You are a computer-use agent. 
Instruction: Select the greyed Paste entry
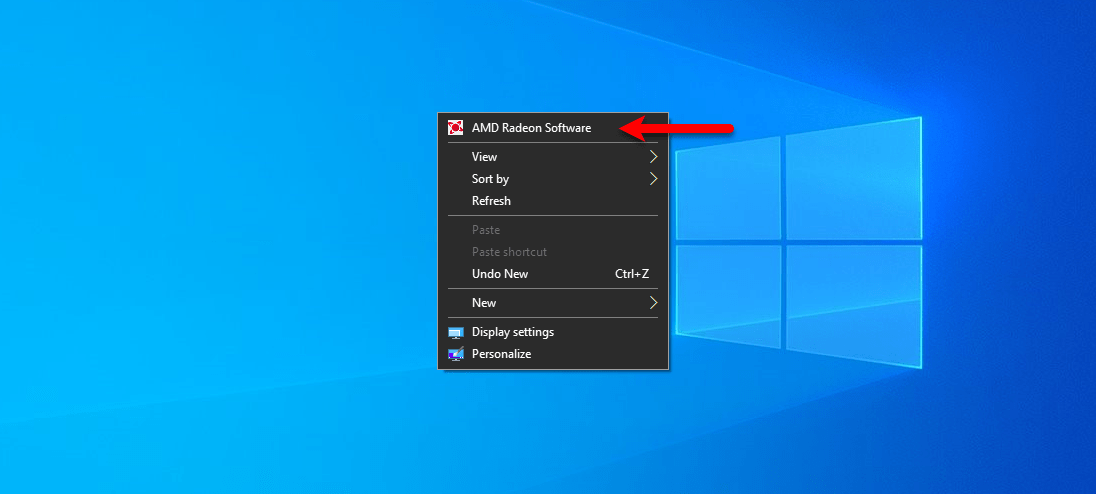[553, 230]
